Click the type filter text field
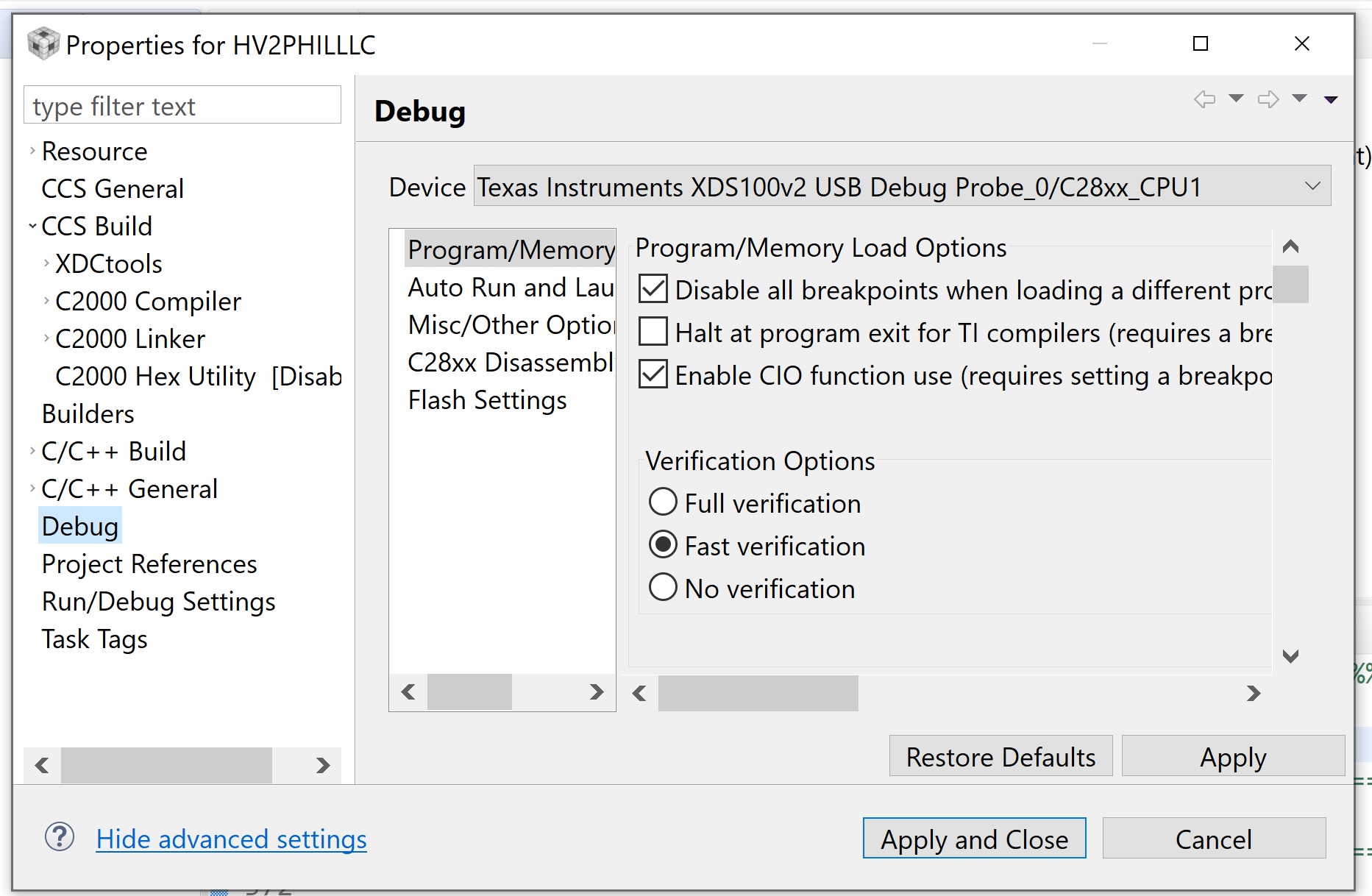Screen dimensions: 1372x896 tap(182, 106)
